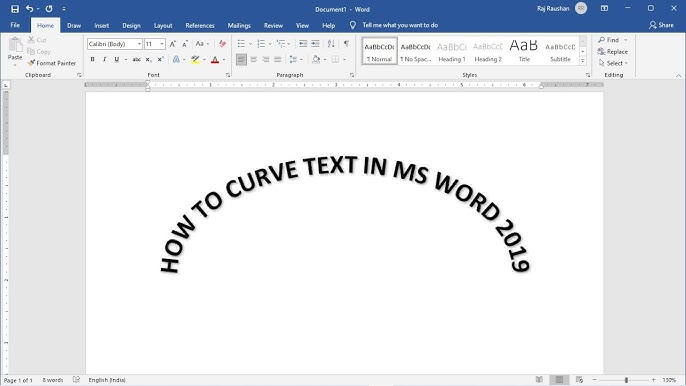Screen dimensions: 686x386
Task: Toggle Italic formatting button
Action: point(104,59)
